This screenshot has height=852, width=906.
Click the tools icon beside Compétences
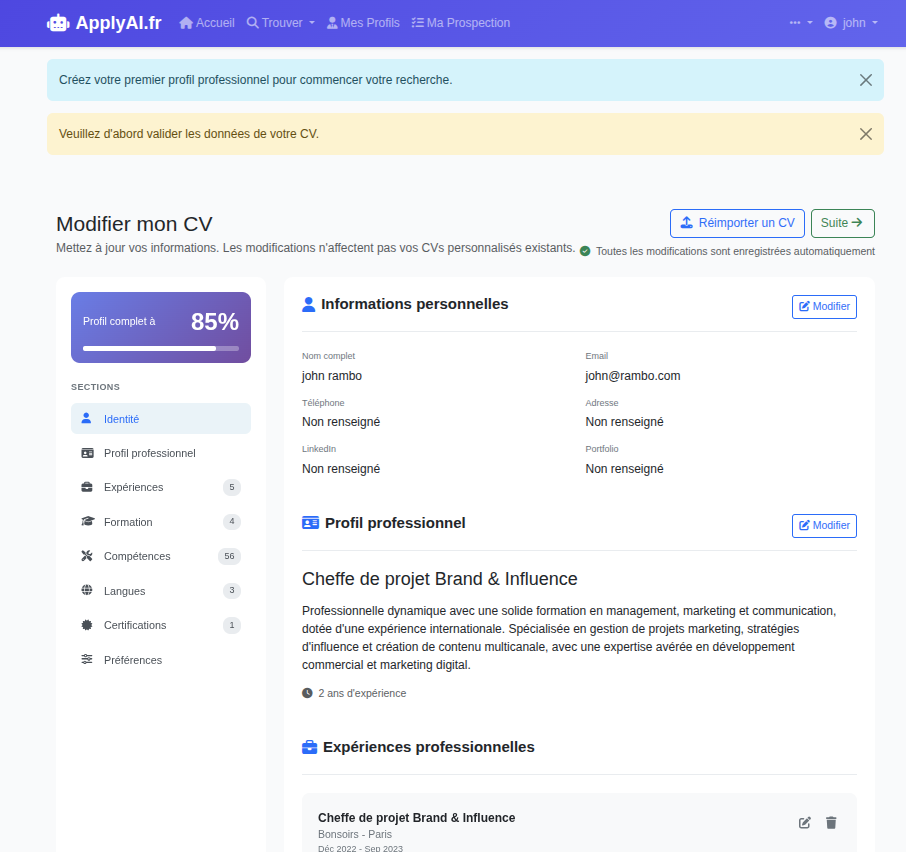pyautogui.click(x=86, y=556)
